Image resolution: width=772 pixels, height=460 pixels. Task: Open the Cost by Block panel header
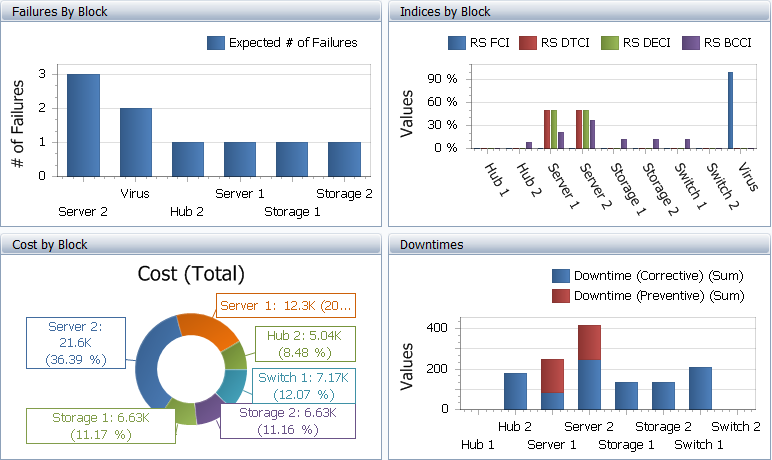pyautogui.click(x=50, y=244)
